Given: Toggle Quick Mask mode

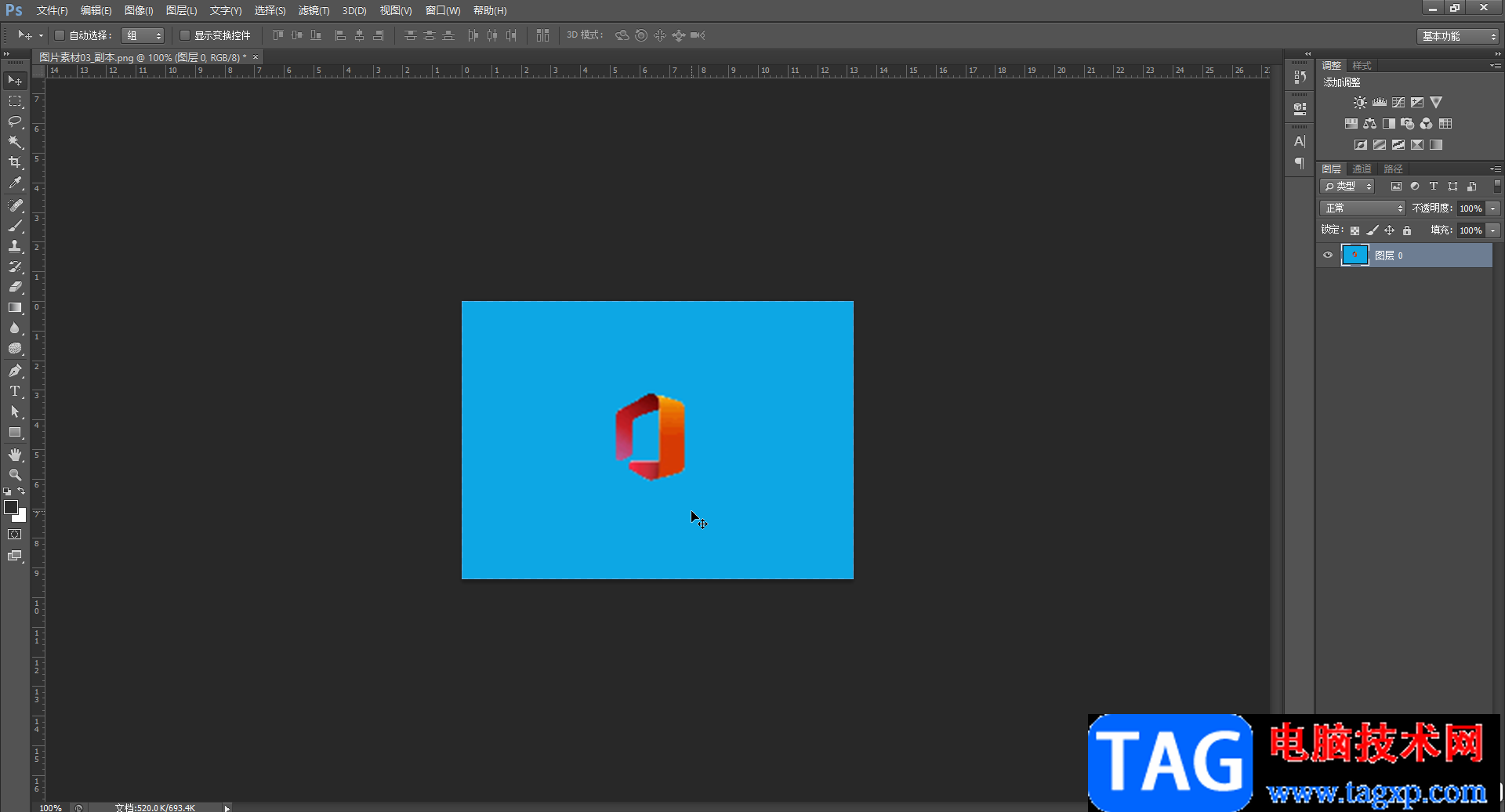Looking at the screenshot, I should coord(15,535).
